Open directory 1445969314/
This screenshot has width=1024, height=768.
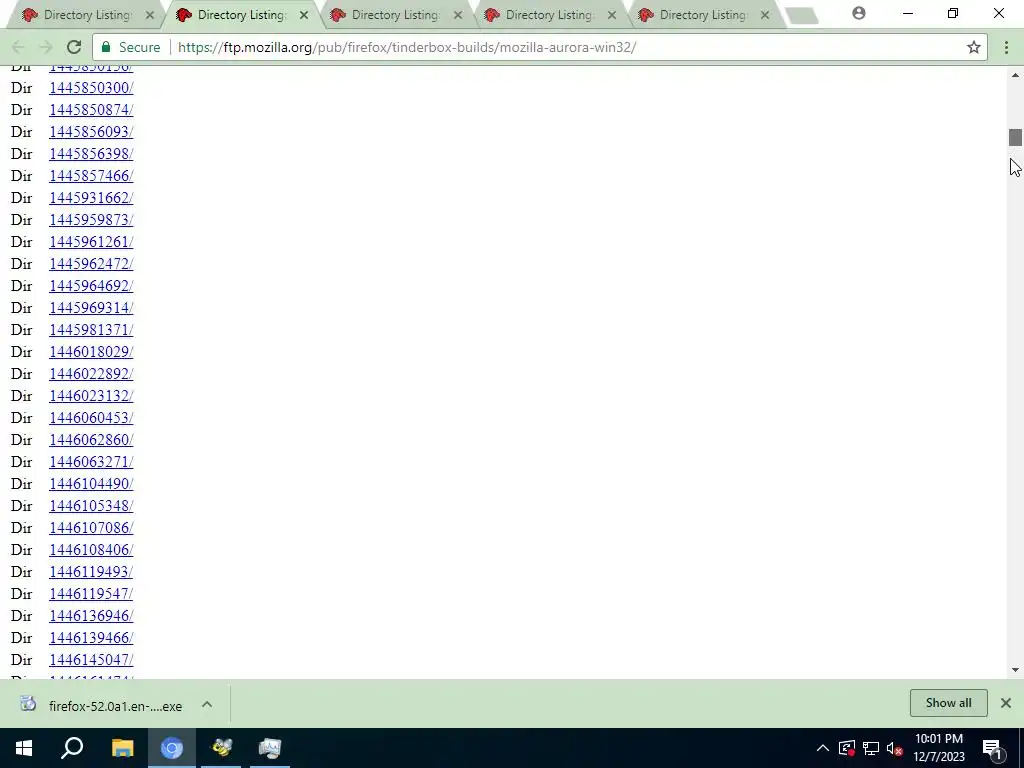91,308
